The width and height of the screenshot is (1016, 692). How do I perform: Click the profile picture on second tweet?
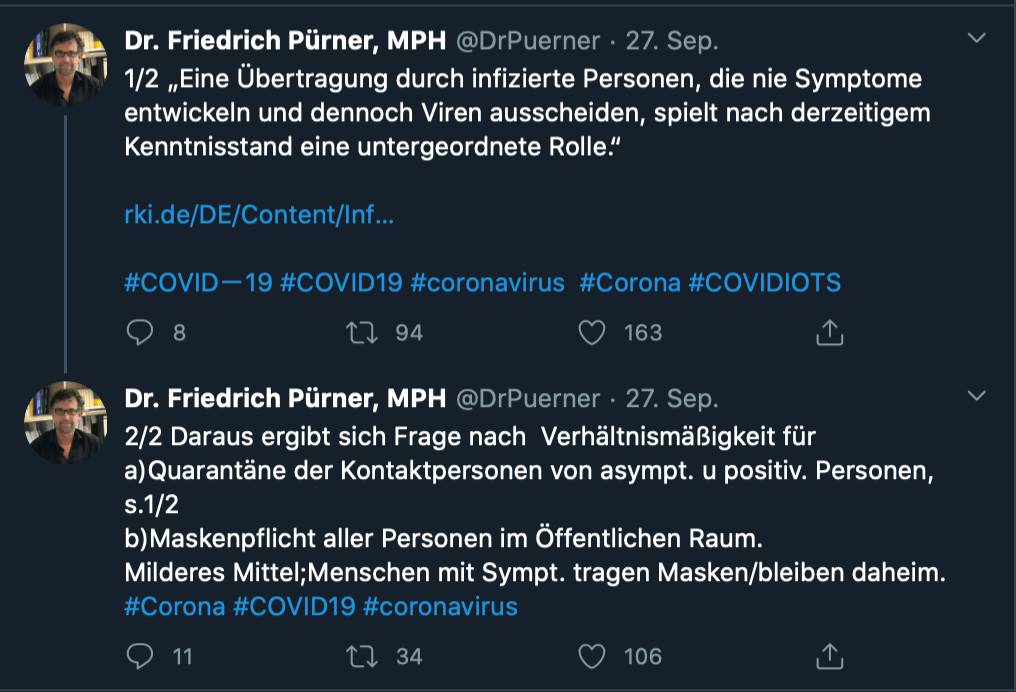[66, 422]
